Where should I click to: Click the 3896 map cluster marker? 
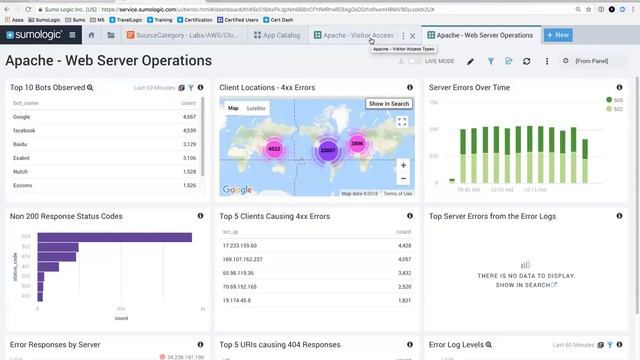pyautogui.click(x=358, y=144)
